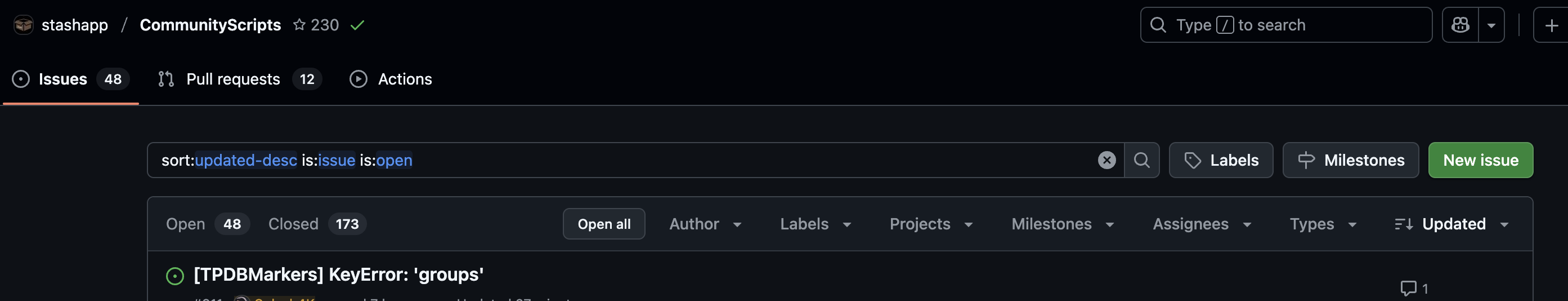Star the CommunityScripts repository

(299, 25)
